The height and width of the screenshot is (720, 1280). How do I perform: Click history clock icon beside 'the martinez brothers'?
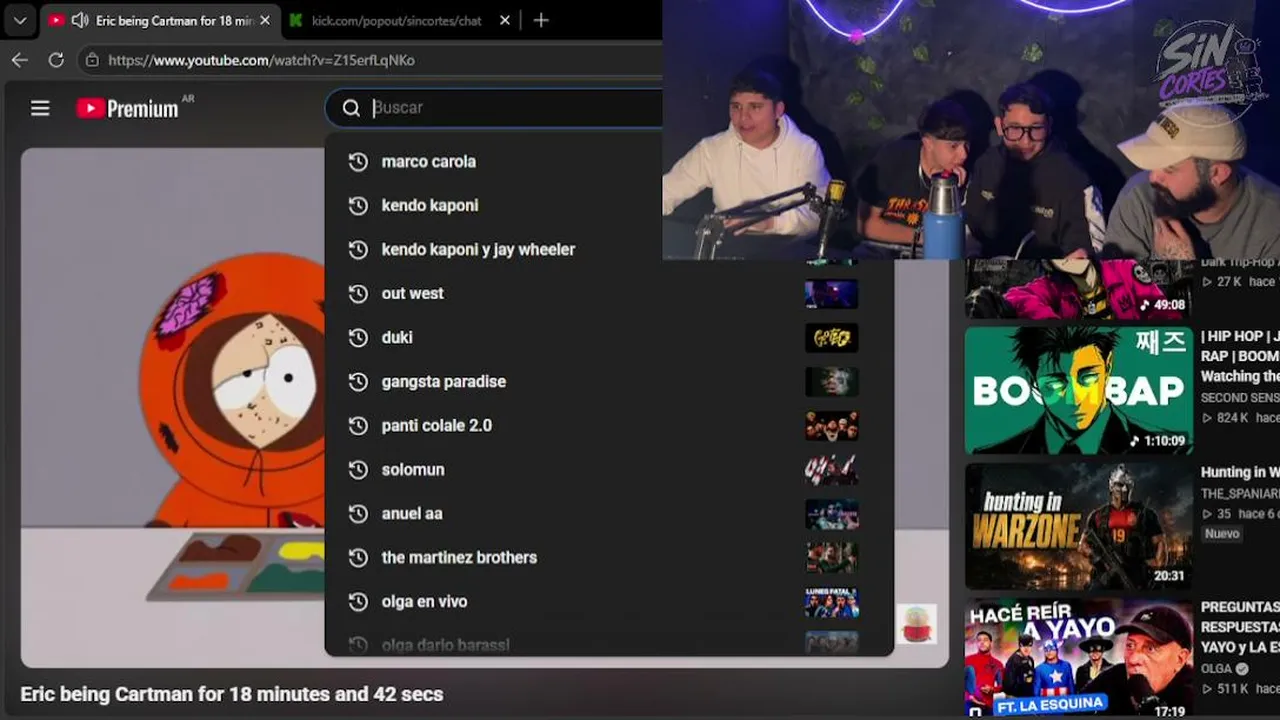coord(358,557)
